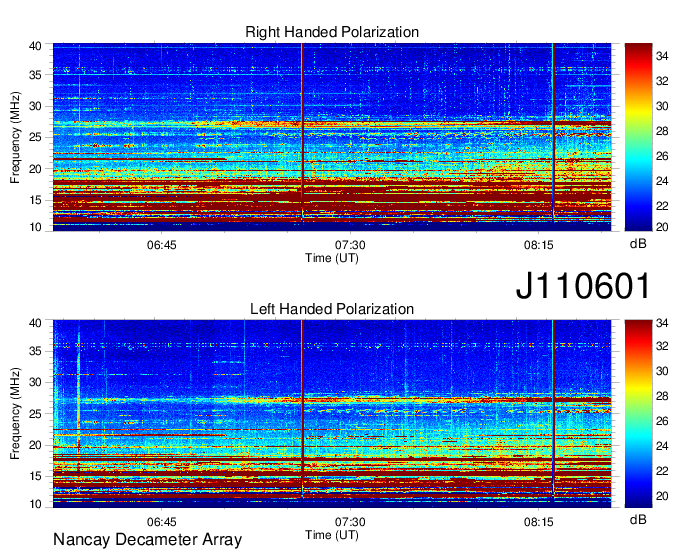Click the right-handed spectrogram plot area
680x552 pixels.
[332, 137]
